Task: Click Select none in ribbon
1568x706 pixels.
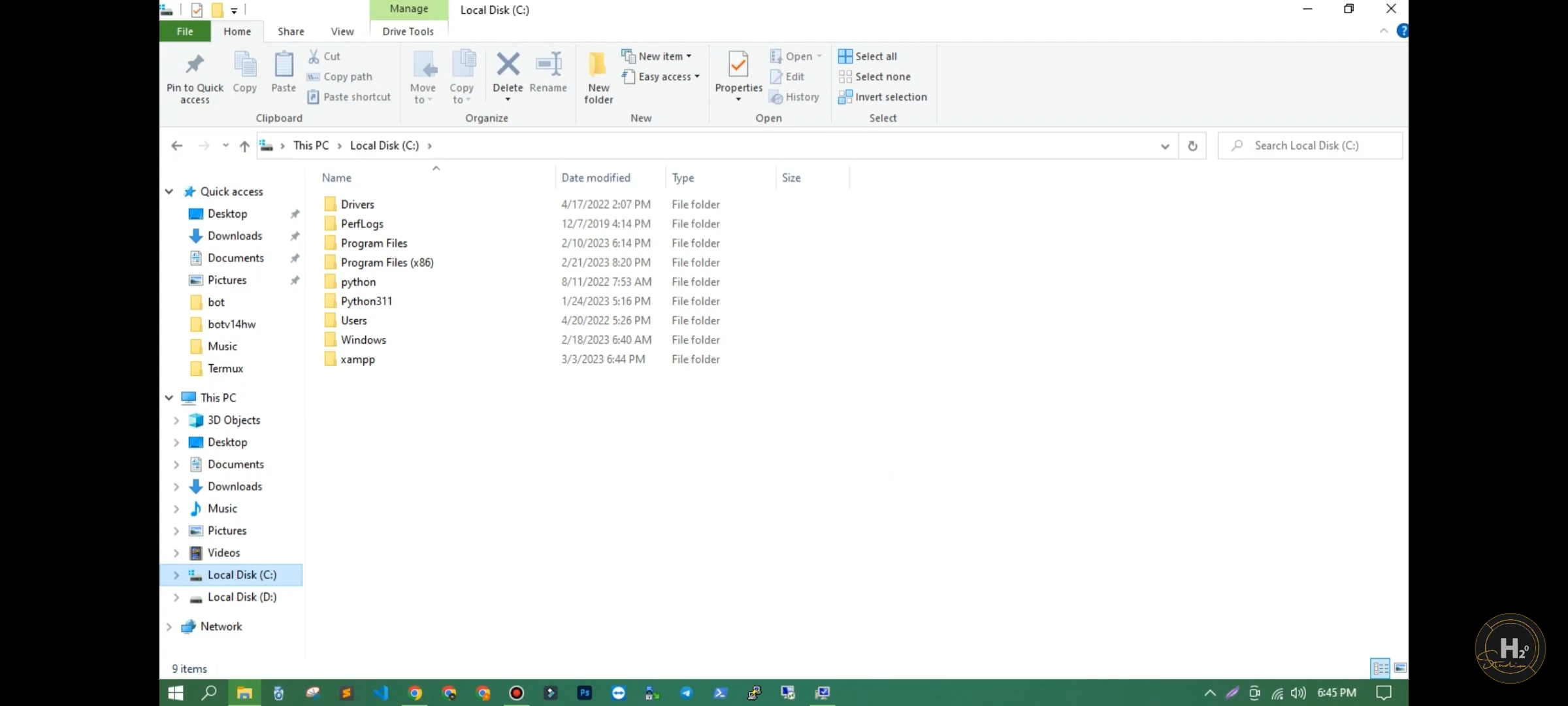Action: (x=875, y=76)
